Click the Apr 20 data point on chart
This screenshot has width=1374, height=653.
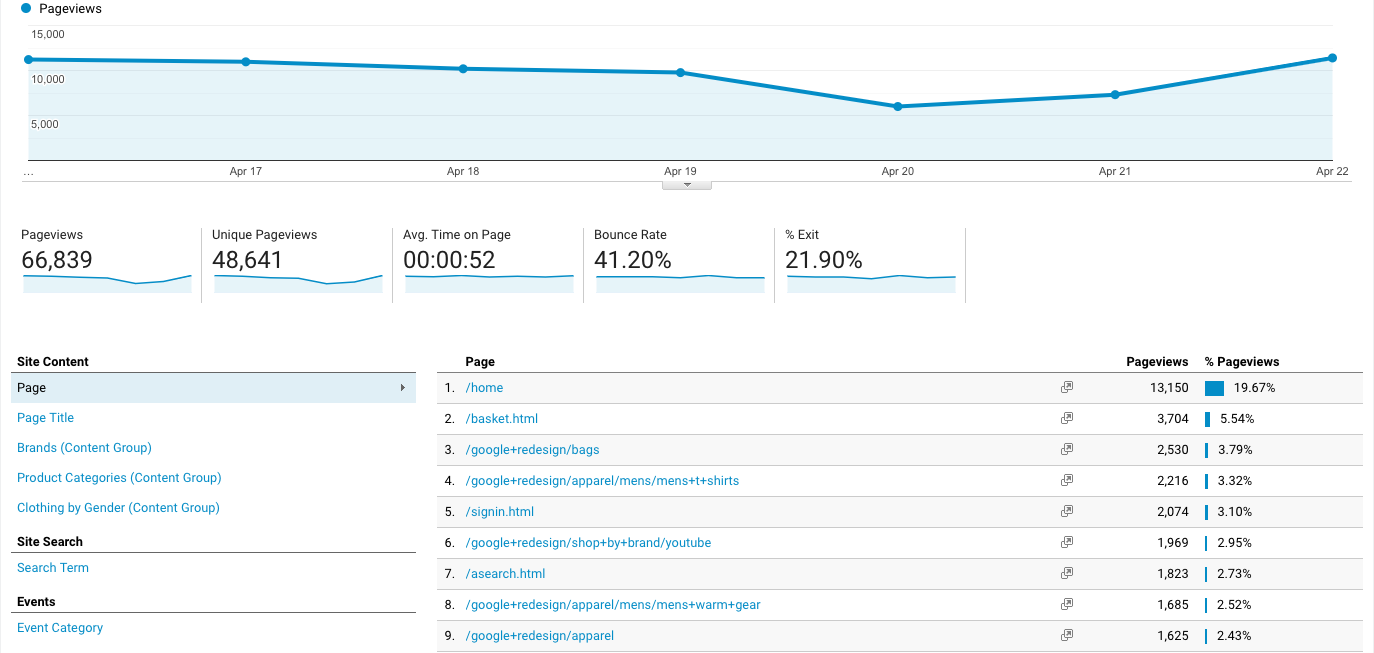[x=897, y=106]
